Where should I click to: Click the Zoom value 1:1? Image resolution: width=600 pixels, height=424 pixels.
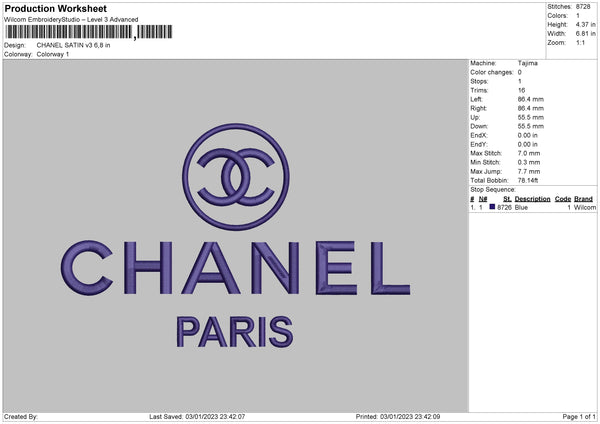580,42
